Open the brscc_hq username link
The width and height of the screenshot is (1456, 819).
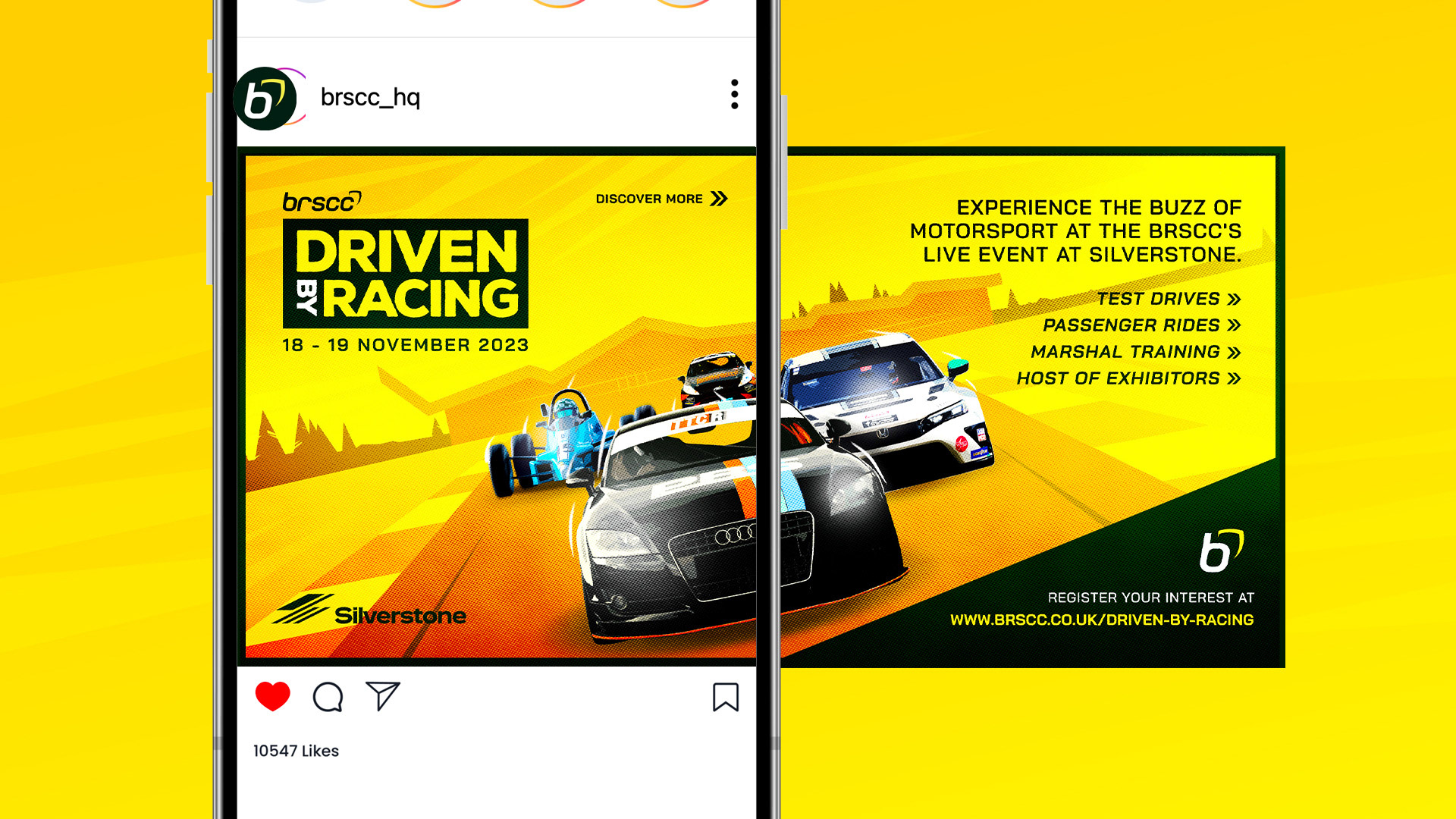point(370,98)
